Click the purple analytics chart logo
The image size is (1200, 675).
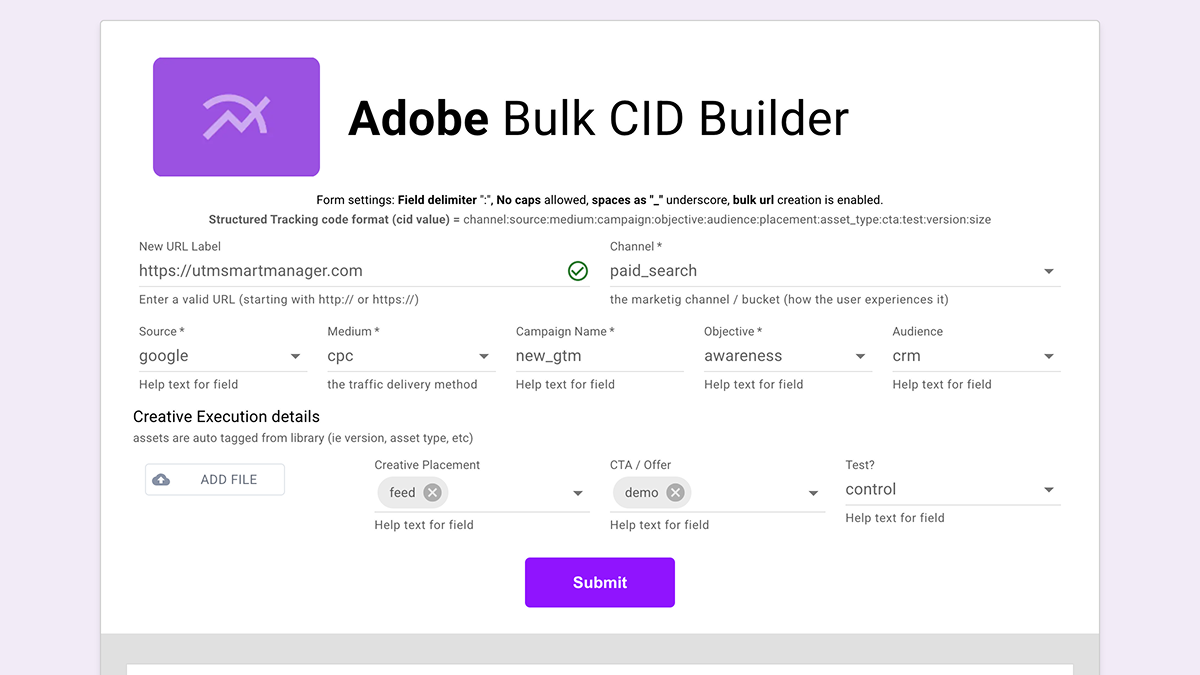tap(236, 117)
